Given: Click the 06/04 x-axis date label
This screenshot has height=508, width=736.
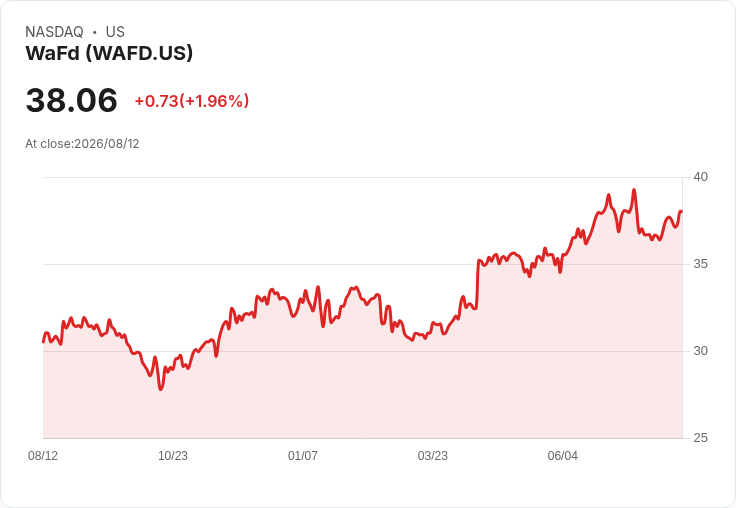Looking at the screenshot, I should tap(563, 455).
